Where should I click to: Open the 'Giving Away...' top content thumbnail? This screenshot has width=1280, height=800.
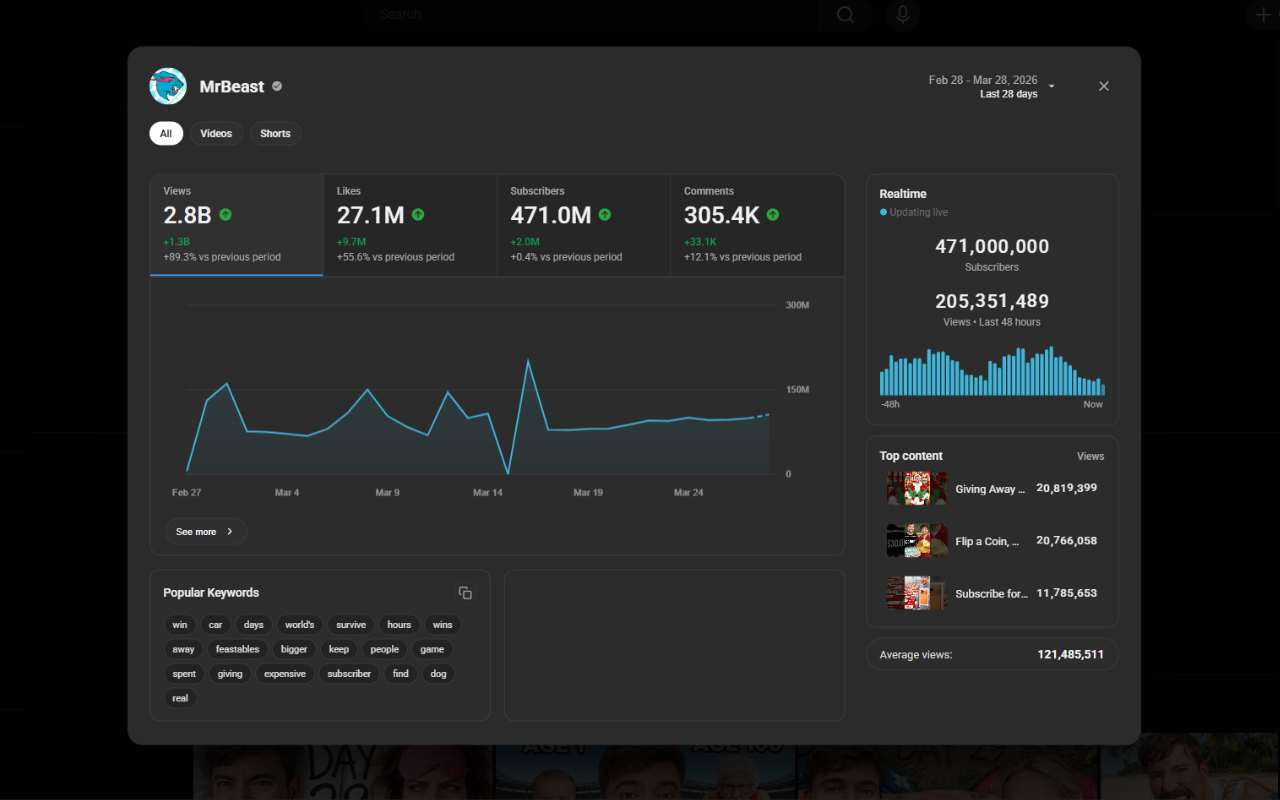pos(917,489)
